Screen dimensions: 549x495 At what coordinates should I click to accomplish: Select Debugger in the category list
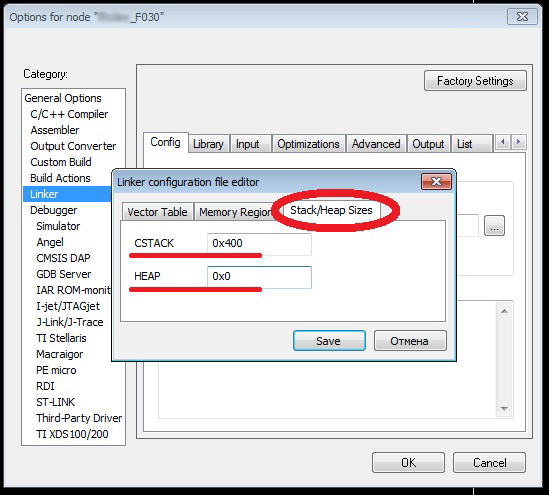[54, 210]
